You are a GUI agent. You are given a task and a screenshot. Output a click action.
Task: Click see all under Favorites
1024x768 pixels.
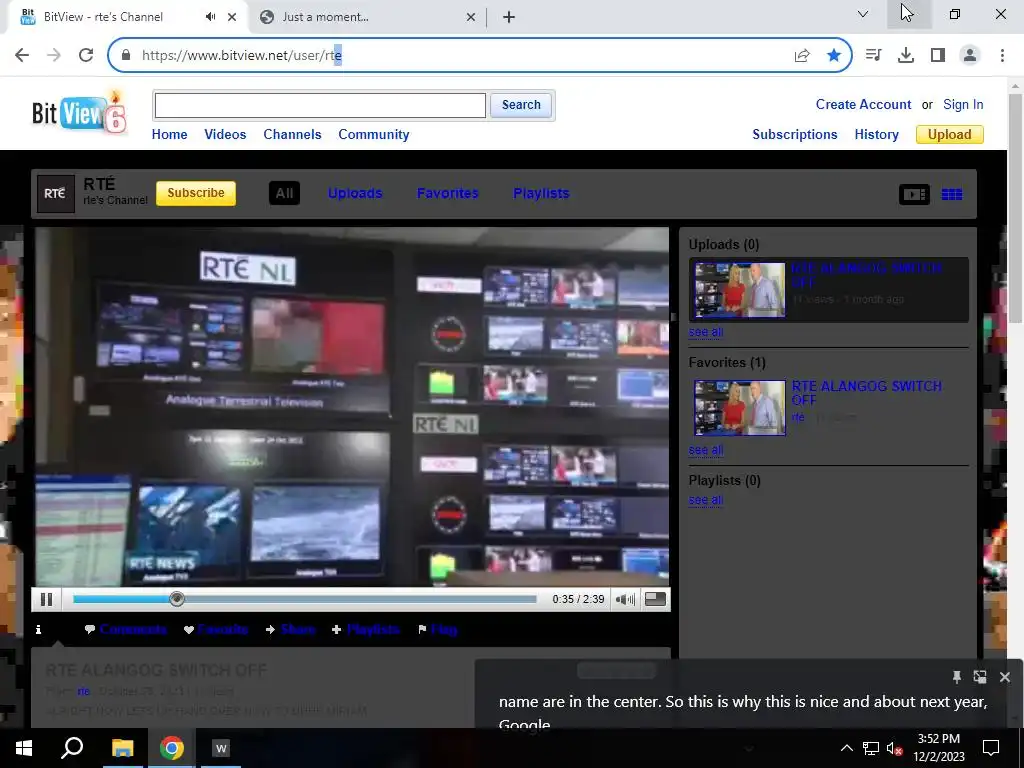[x=705, y=450]
